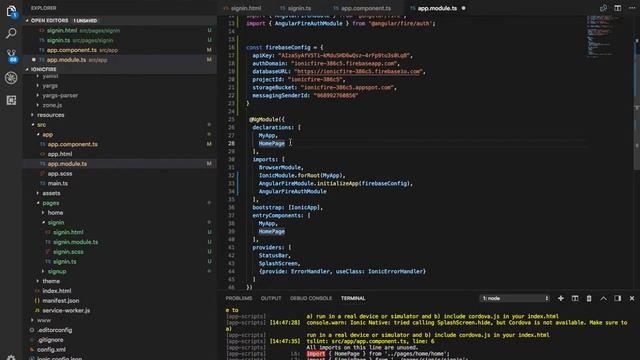
Task: Collapse the IONICFIRE project section
Action: point(27,69)
